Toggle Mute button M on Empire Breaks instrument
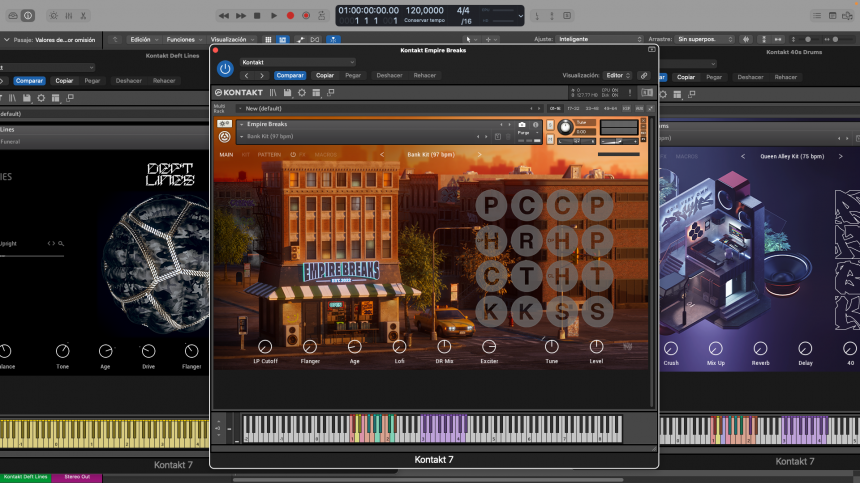The image size is (860, 483). point(550,139)
